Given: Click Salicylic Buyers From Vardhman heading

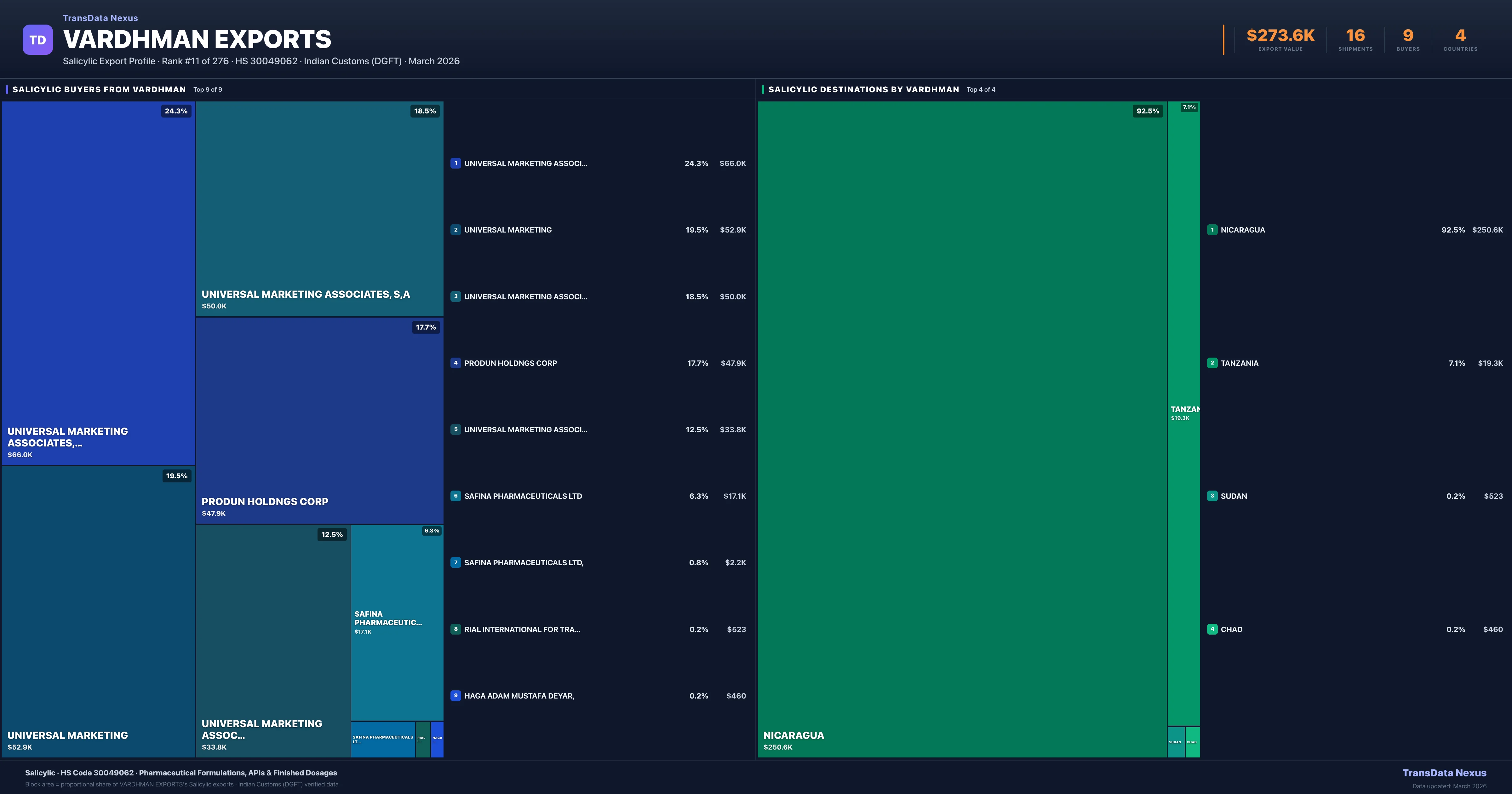Looking at the screenshot, I should (99, 89).
